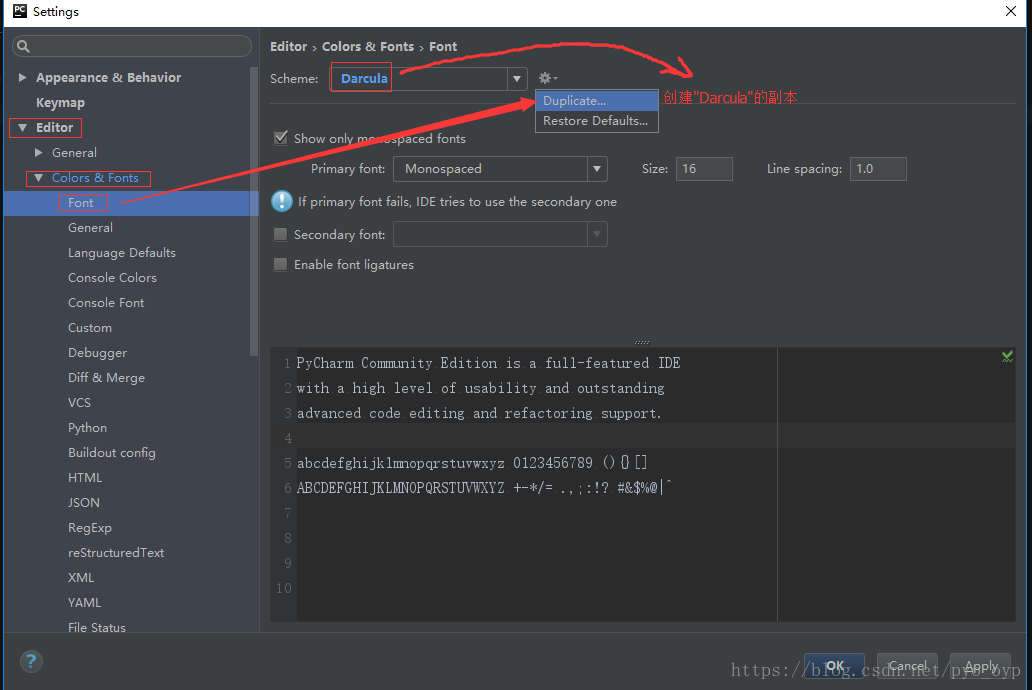
Task: Uncheck Show only monospaced fonts
Action: point(281,138)
